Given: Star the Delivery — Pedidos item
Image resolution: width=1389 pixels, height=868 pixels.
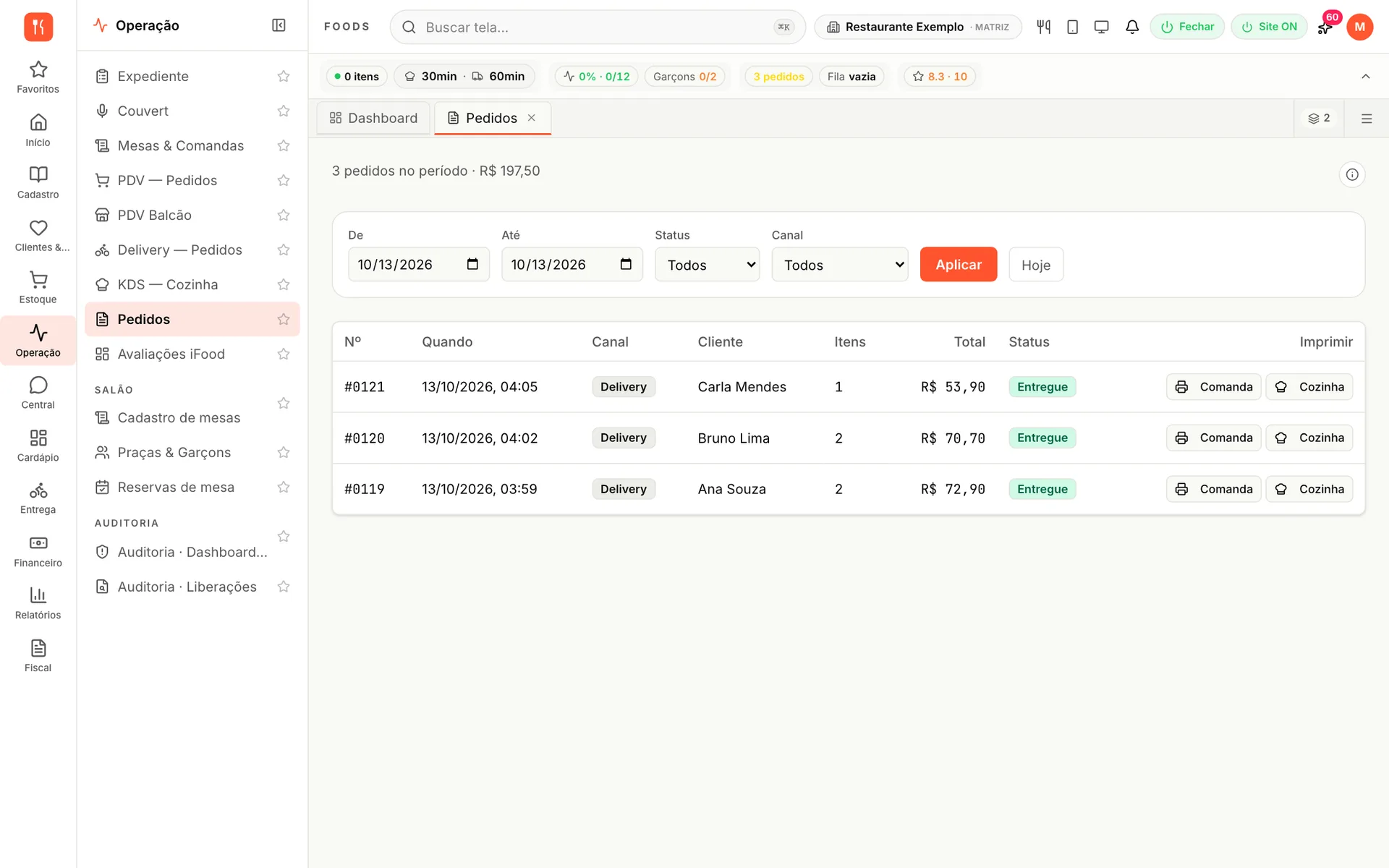Looking at the screenshot, I should coord(284,250).
